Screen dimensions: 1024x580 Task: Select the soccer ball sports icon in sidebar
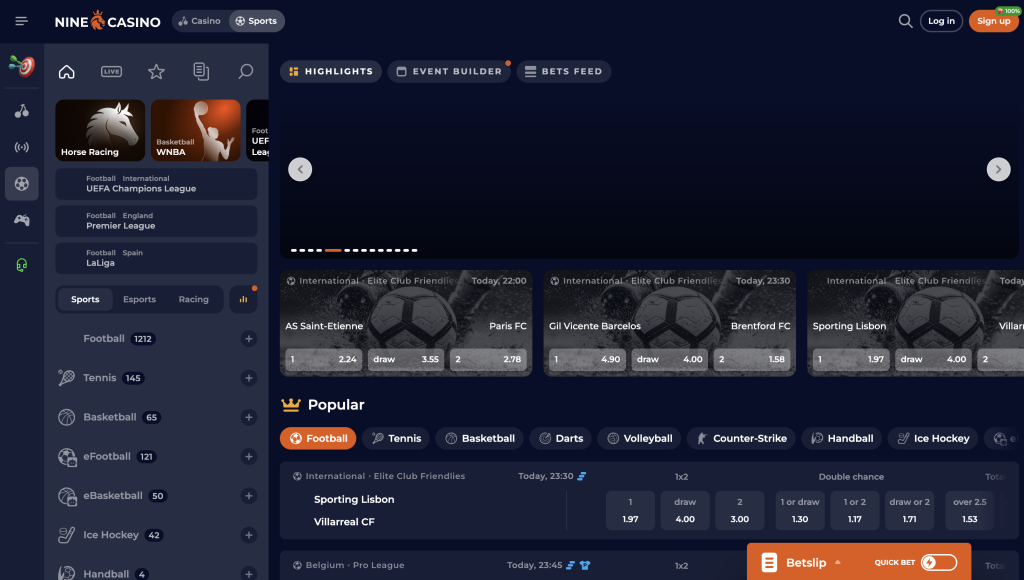[x=22, y=184]
